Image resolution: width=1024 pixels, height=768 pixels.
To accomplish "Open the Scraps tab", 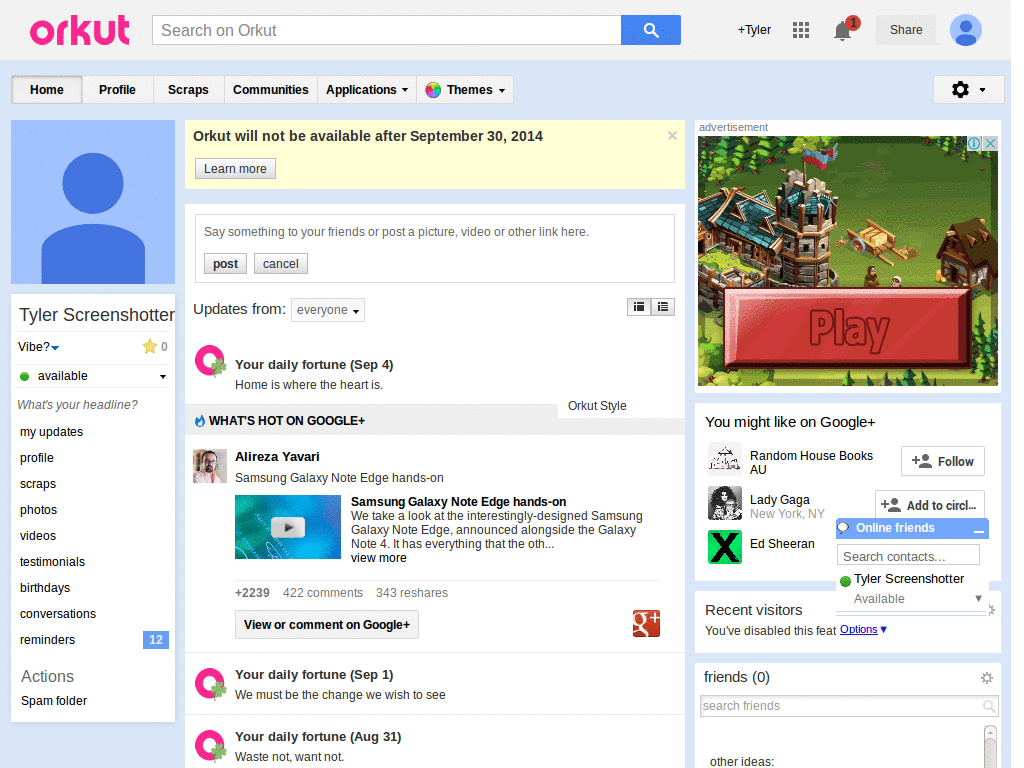I will (188, 89).
